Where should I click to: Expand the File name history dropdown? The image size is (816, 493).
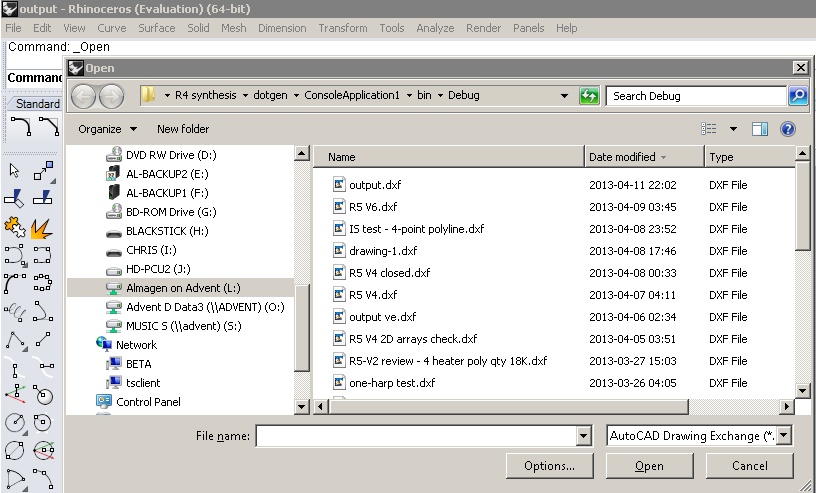(x=584, y=436)
